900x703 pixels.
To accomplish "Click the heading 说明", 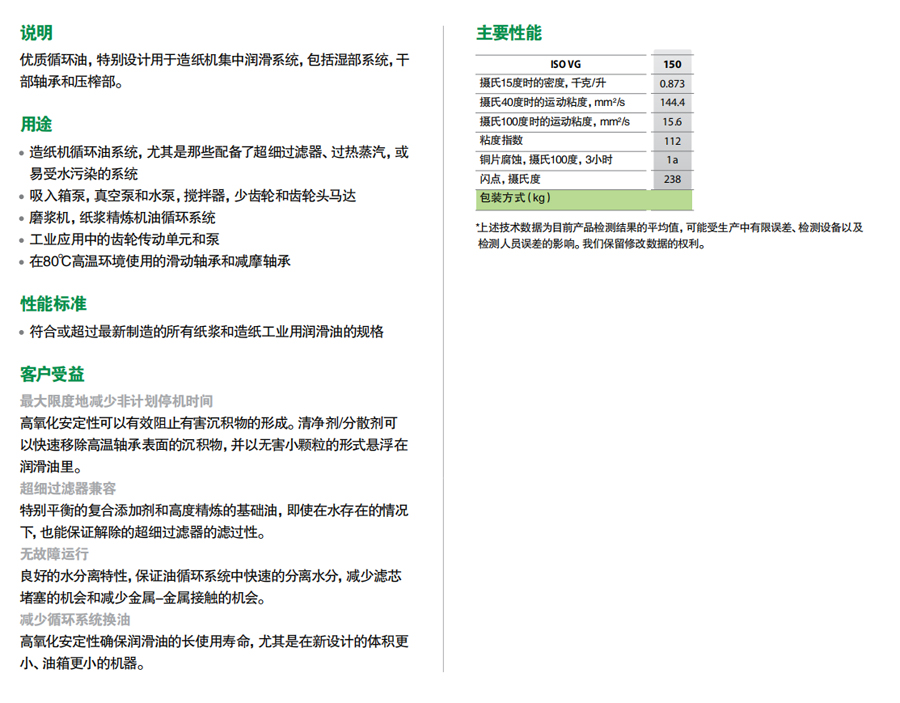I will [36, 33].
